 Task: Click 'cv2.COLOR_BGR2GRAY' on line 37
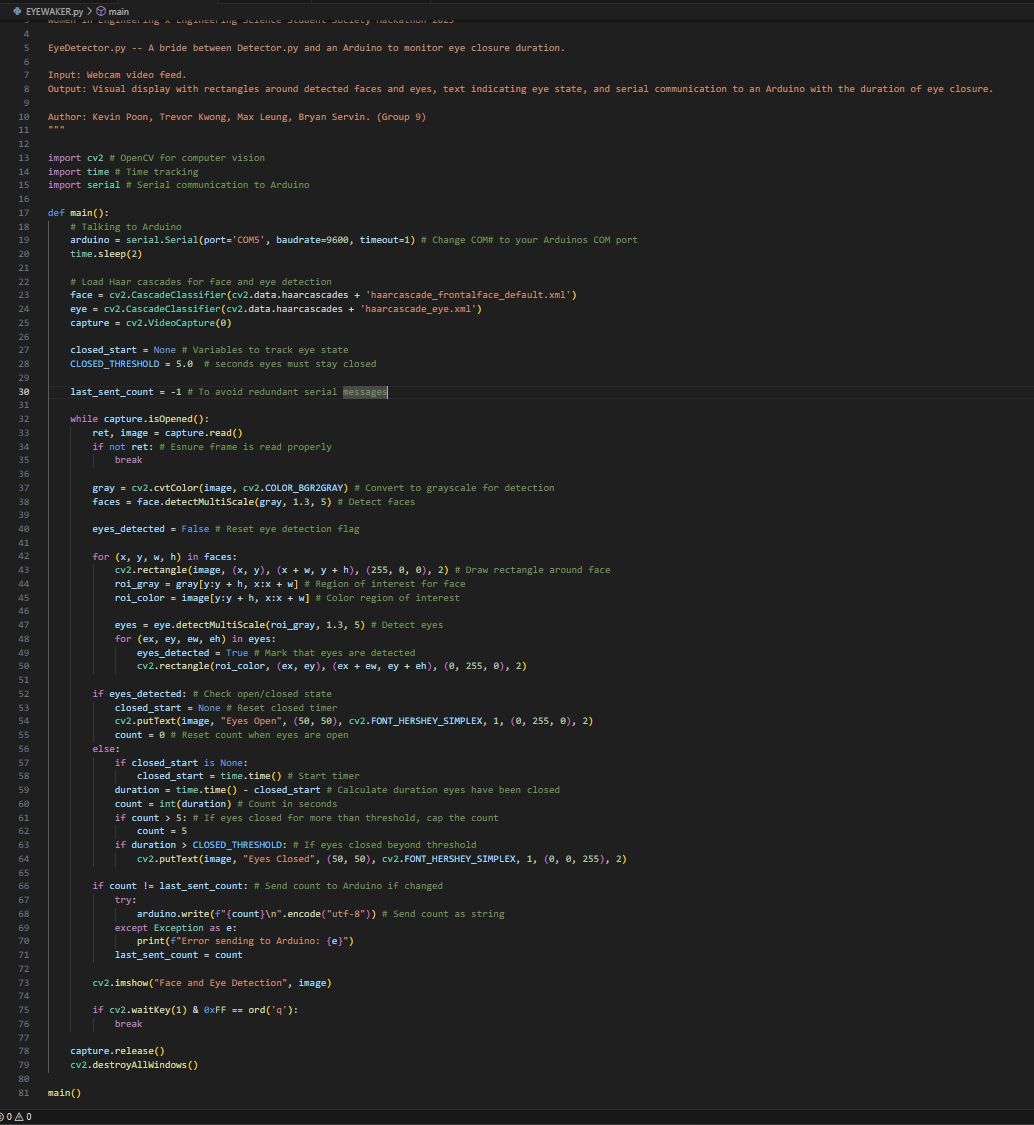click(x=293, y=488)
